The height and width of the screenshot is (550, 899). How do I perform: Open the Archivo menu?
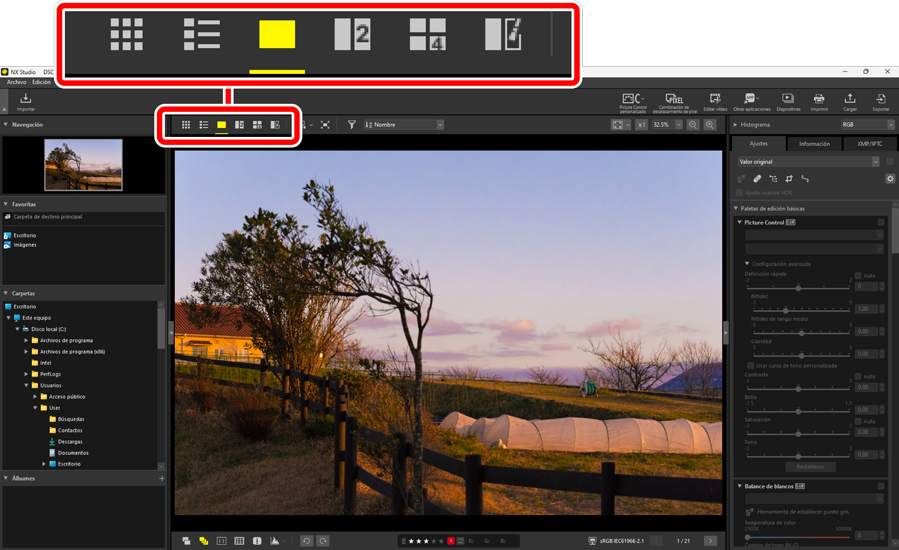pyautogui.click(x=16, y=82)
